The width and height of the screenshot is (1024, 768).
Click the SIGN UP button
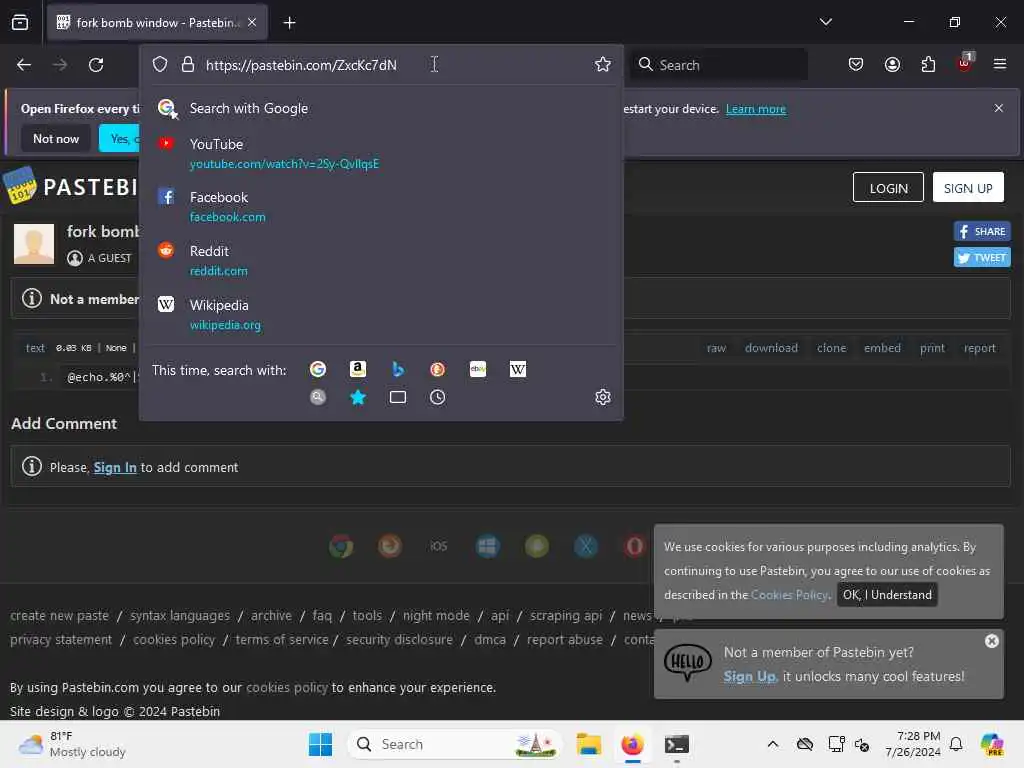pyautogui.click(x=968, y=188)
